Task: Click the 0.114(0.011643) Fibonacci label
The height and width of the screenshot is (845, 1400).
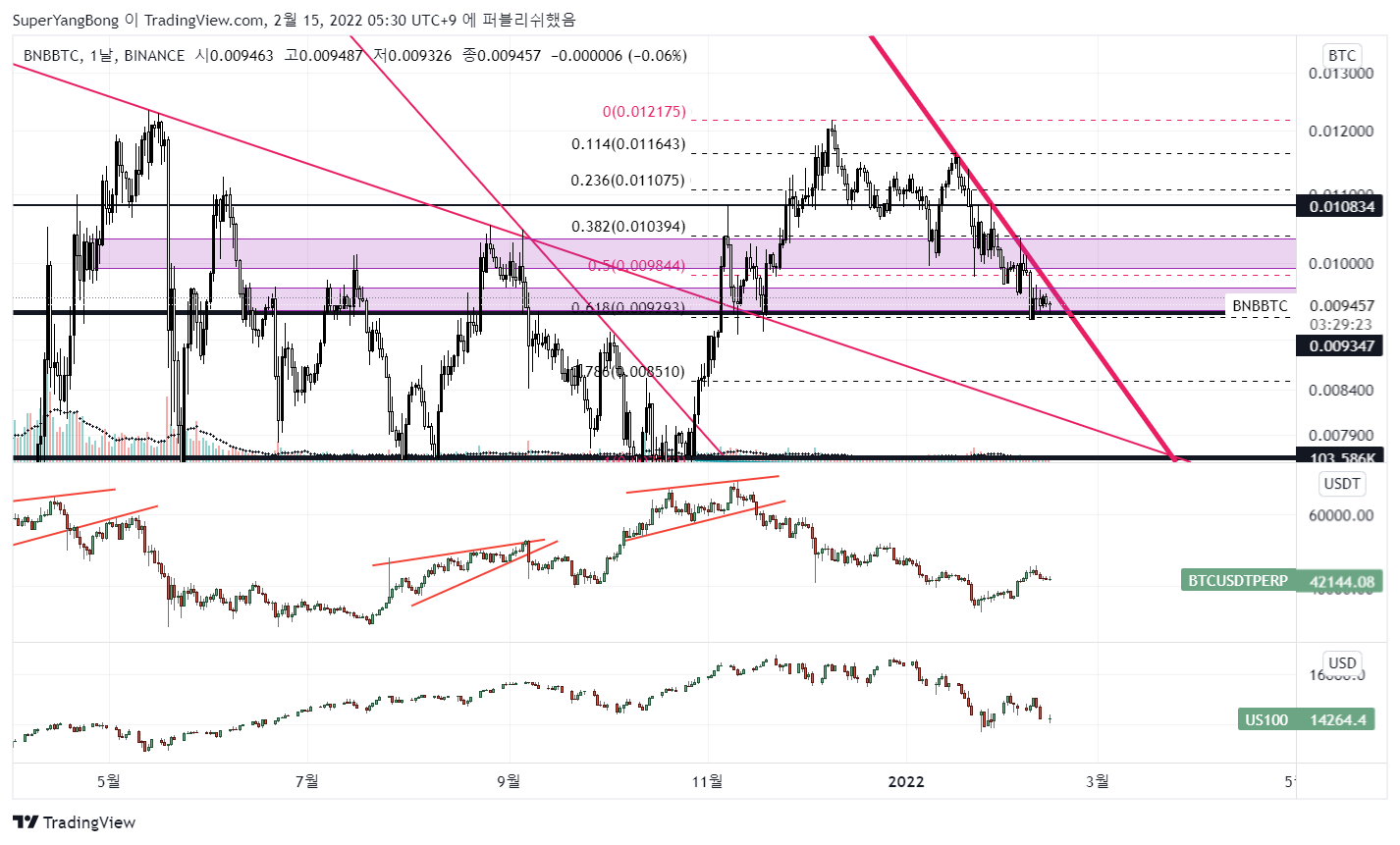Action: coord(628,144)
